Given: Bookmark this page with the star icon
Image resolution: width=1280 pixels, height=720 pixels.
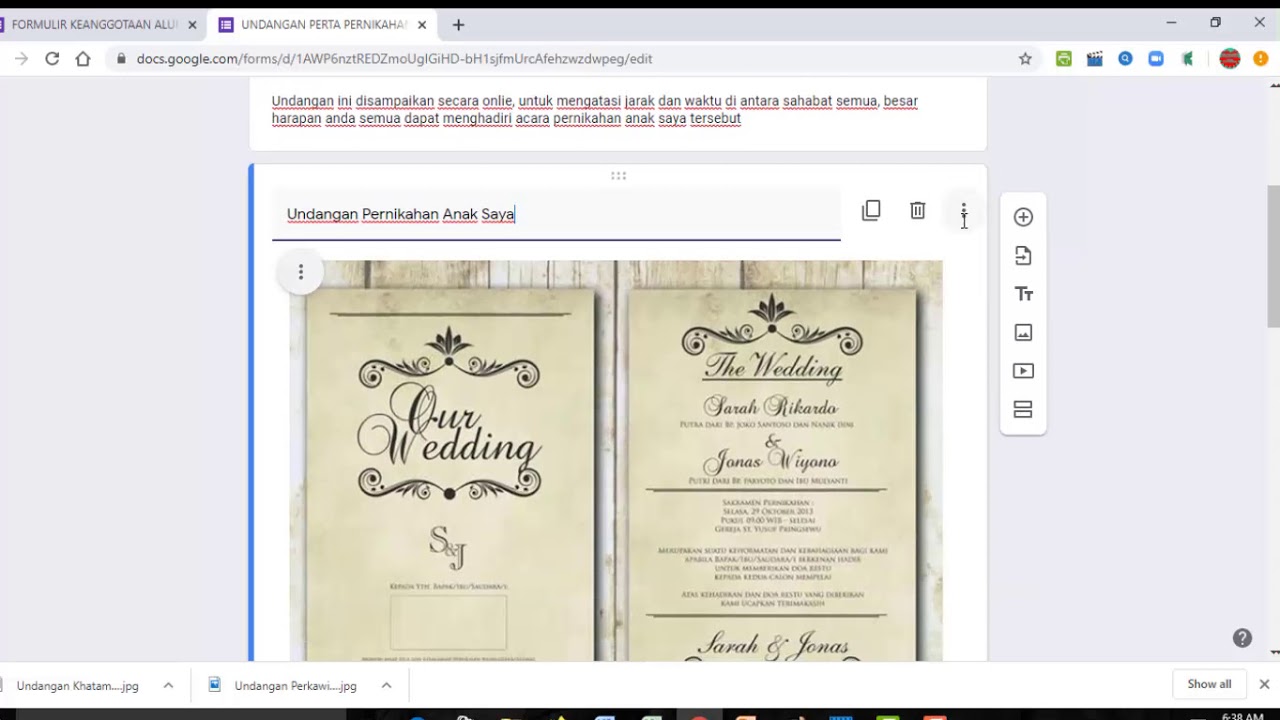Looking at the screenshot, I should (1025, 59).
